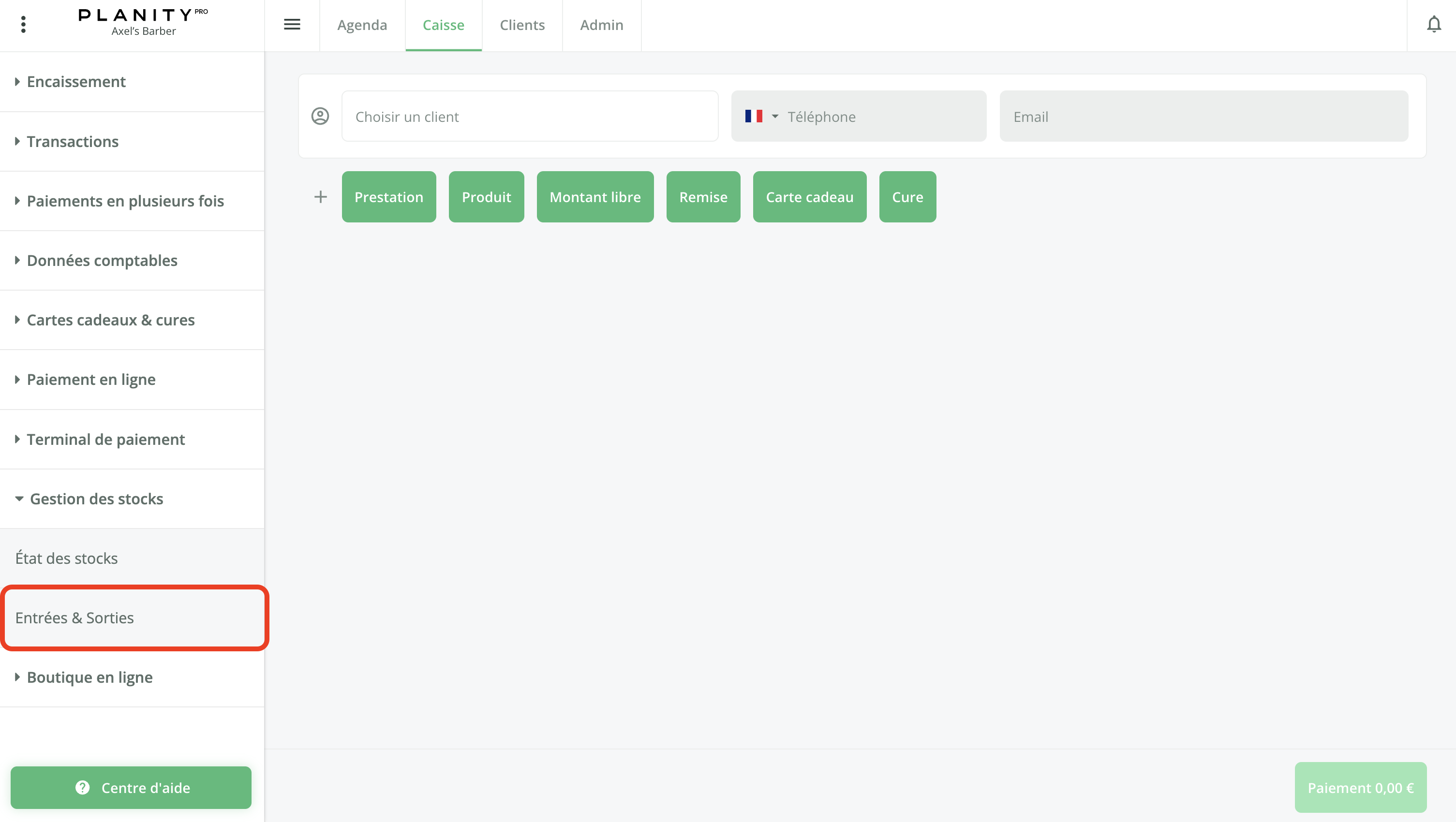The width and height of the screenshot is (1456, 822).
Task: Expand the Encaissement section
Action: coord(76,81)
